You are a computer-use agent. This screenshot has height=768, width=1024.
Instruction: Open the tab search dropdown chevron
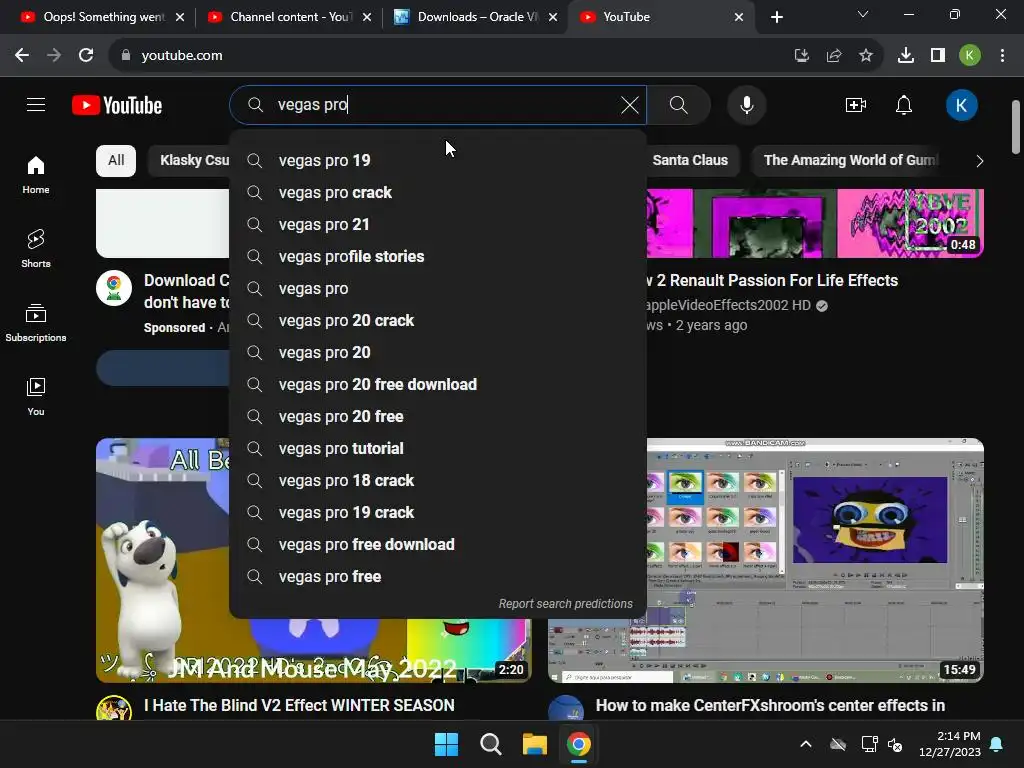coord(863,14)
